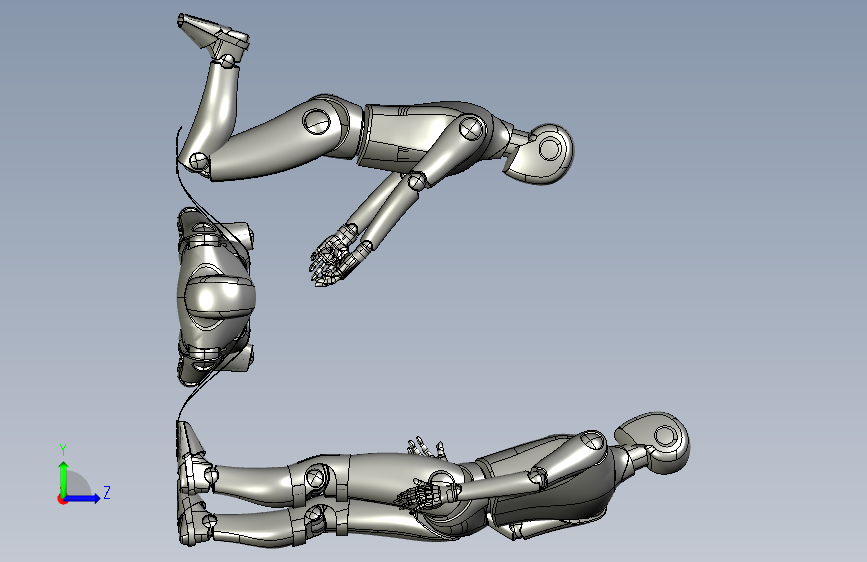Select the shoulder joint of the lower robot
The width and height of the screenshot is (867, 562).
click(592, 441)
